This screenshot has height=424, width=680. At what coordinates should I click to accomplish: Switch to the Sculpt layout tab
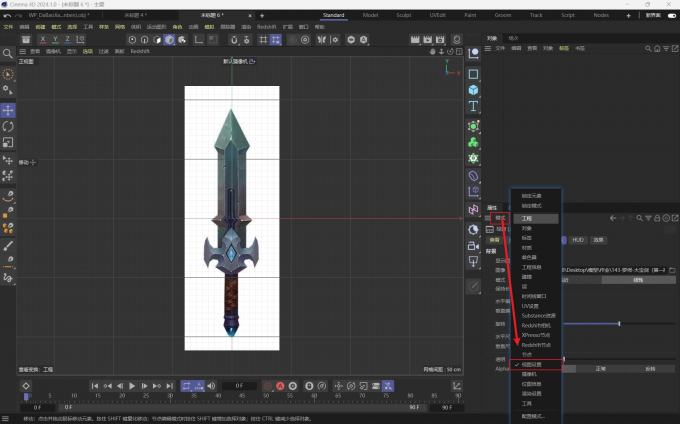403,15
